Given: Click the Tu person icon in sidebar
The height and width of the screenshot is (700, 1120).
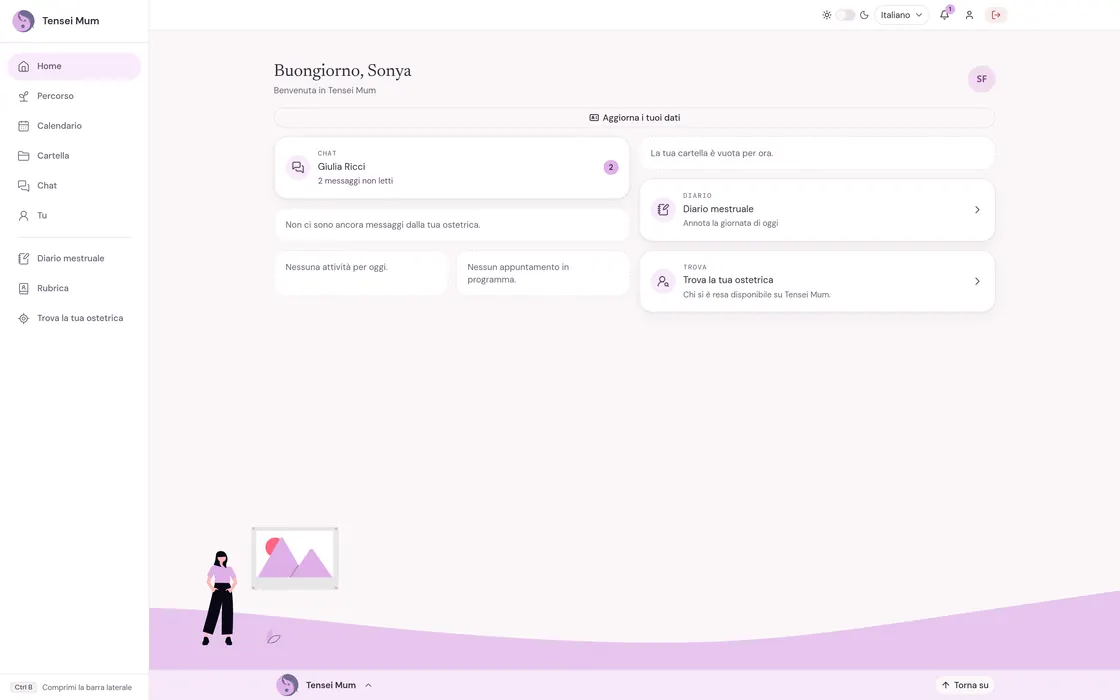Looking at the screenshot, I should tap(24, 216).
